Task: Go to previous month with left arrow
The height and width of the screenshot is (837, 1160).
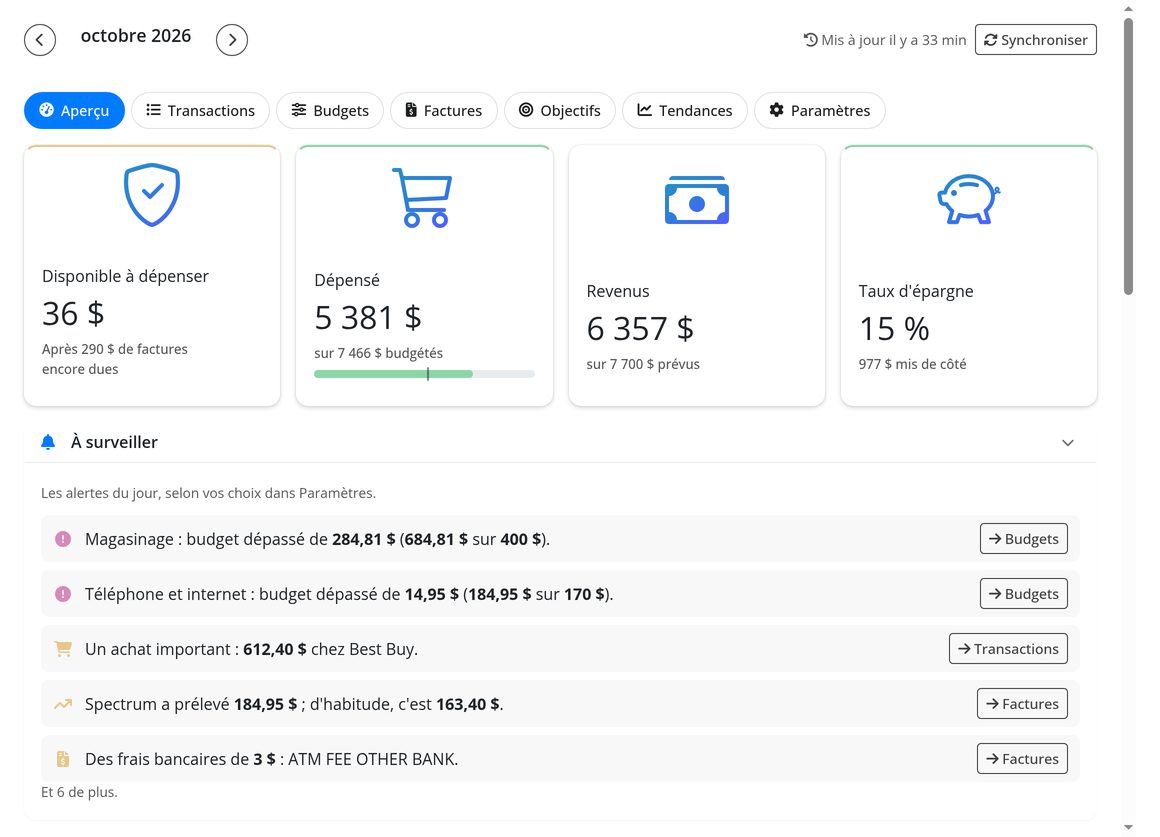Action: coord(40,40)
